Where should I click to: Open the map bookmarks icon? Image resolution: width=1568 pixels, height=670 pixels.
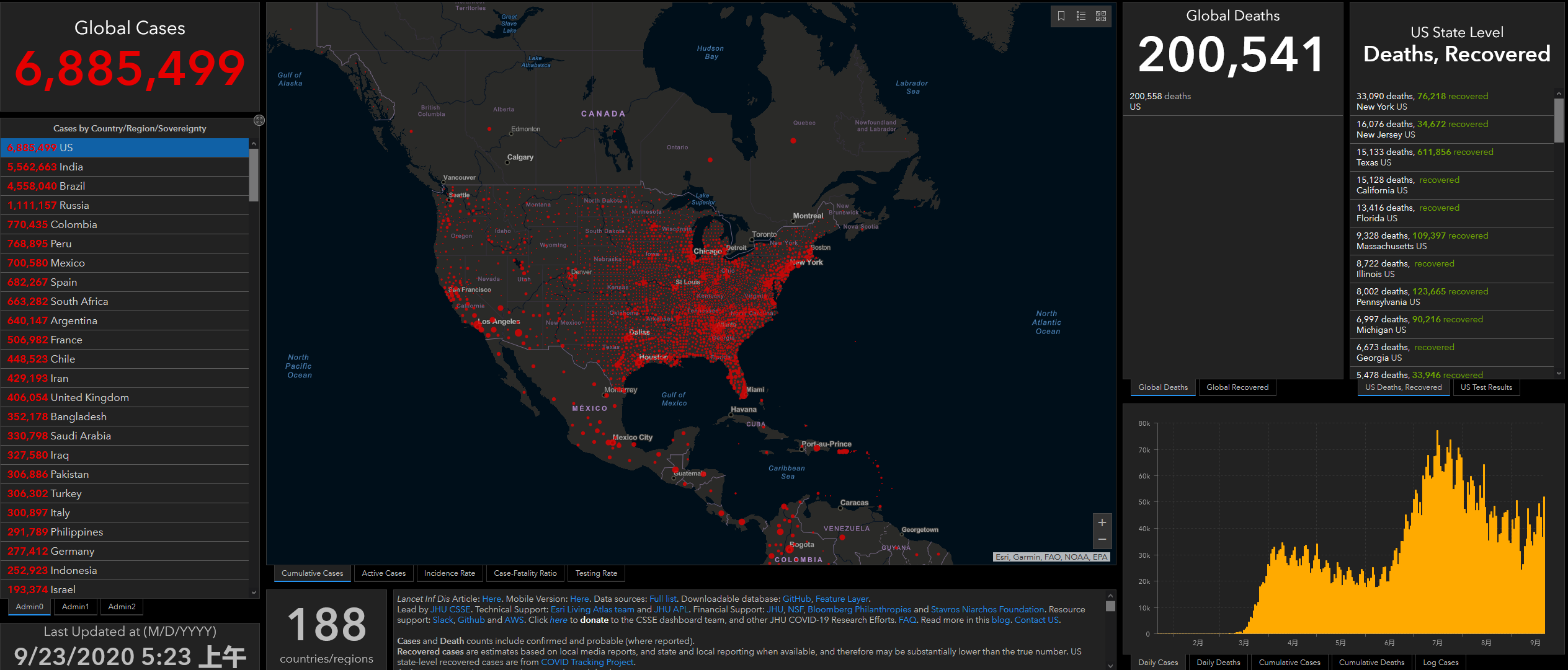1061,16
